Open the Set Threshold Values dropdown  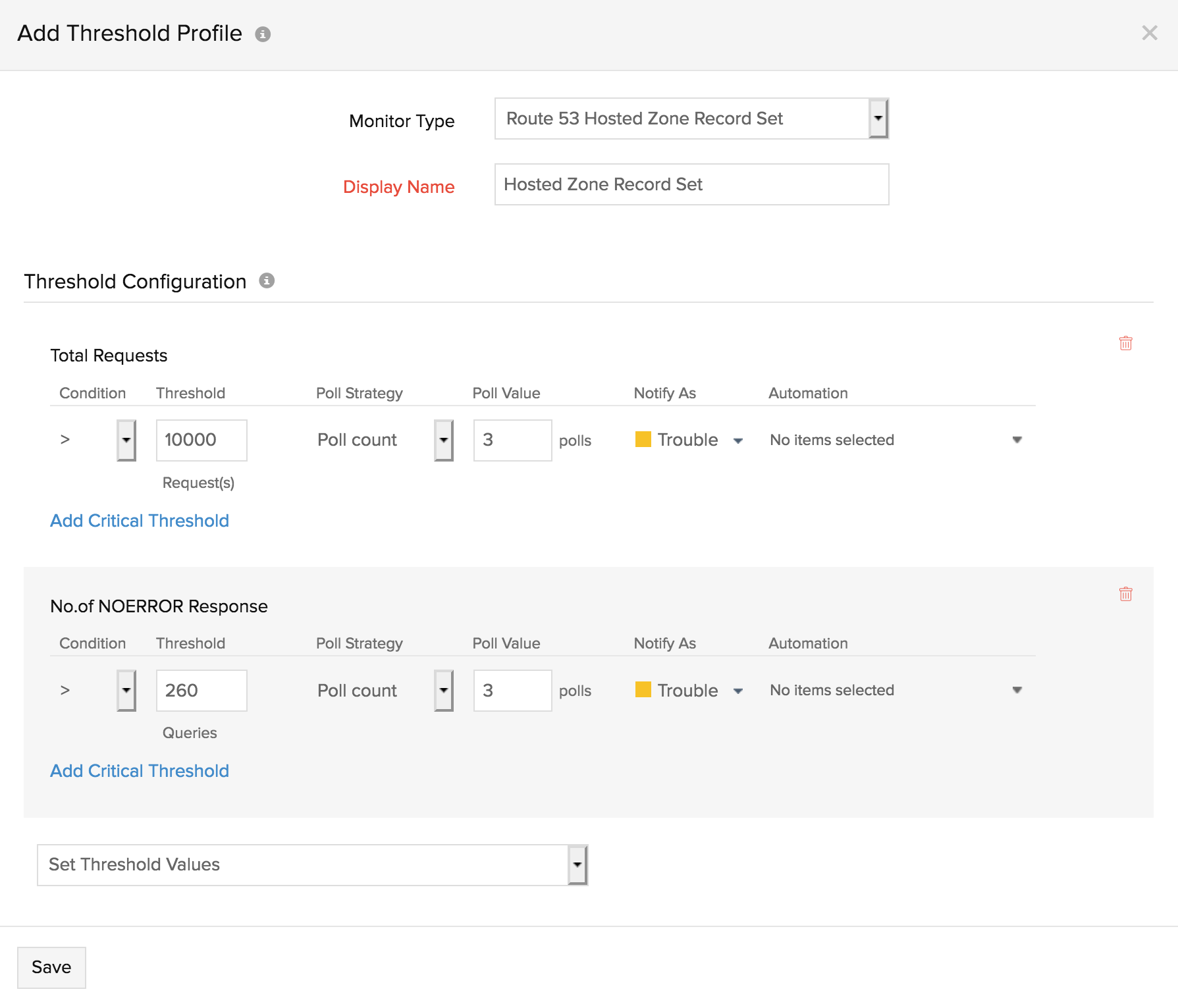coord(577,865)
